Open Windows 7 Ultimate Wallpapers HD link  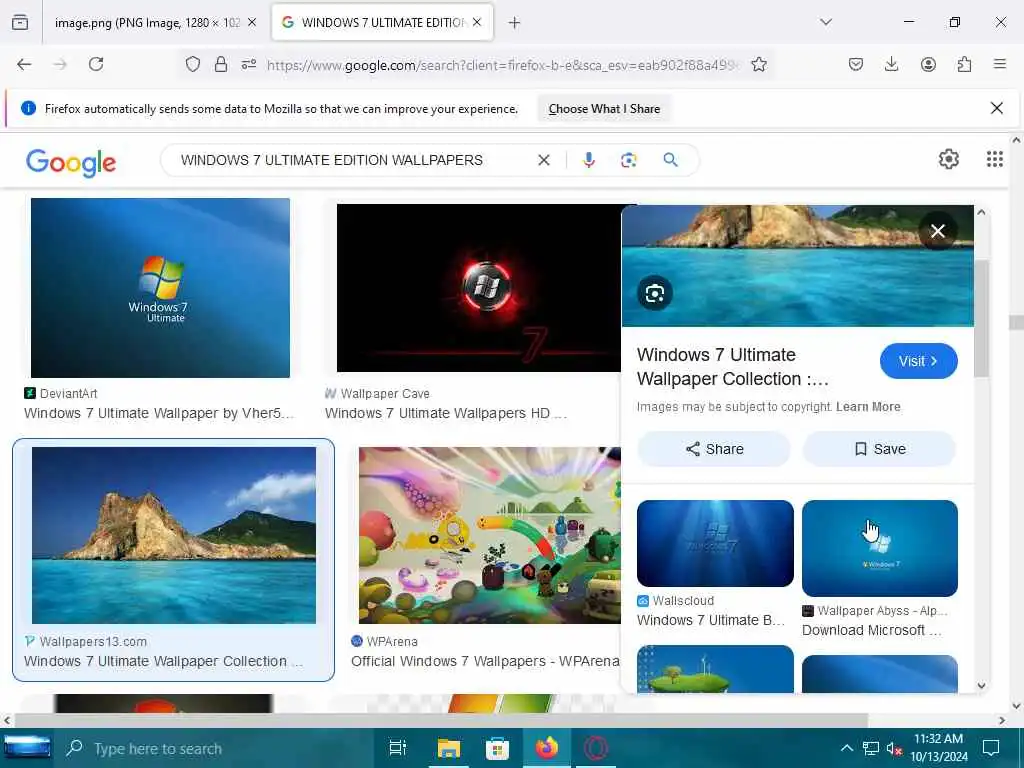(446, 413)
